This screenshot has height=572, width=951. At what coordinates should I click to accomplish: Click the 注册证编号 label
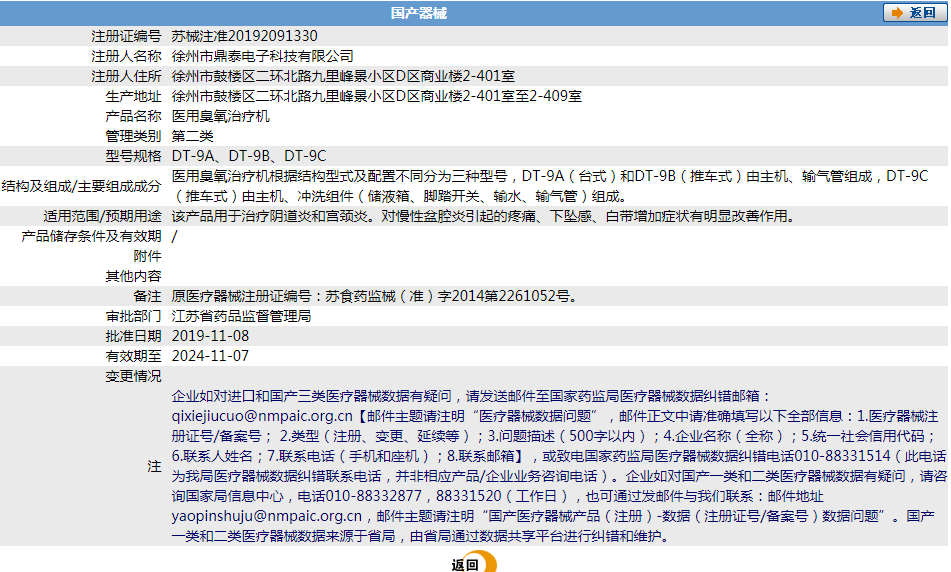point(126,36)
